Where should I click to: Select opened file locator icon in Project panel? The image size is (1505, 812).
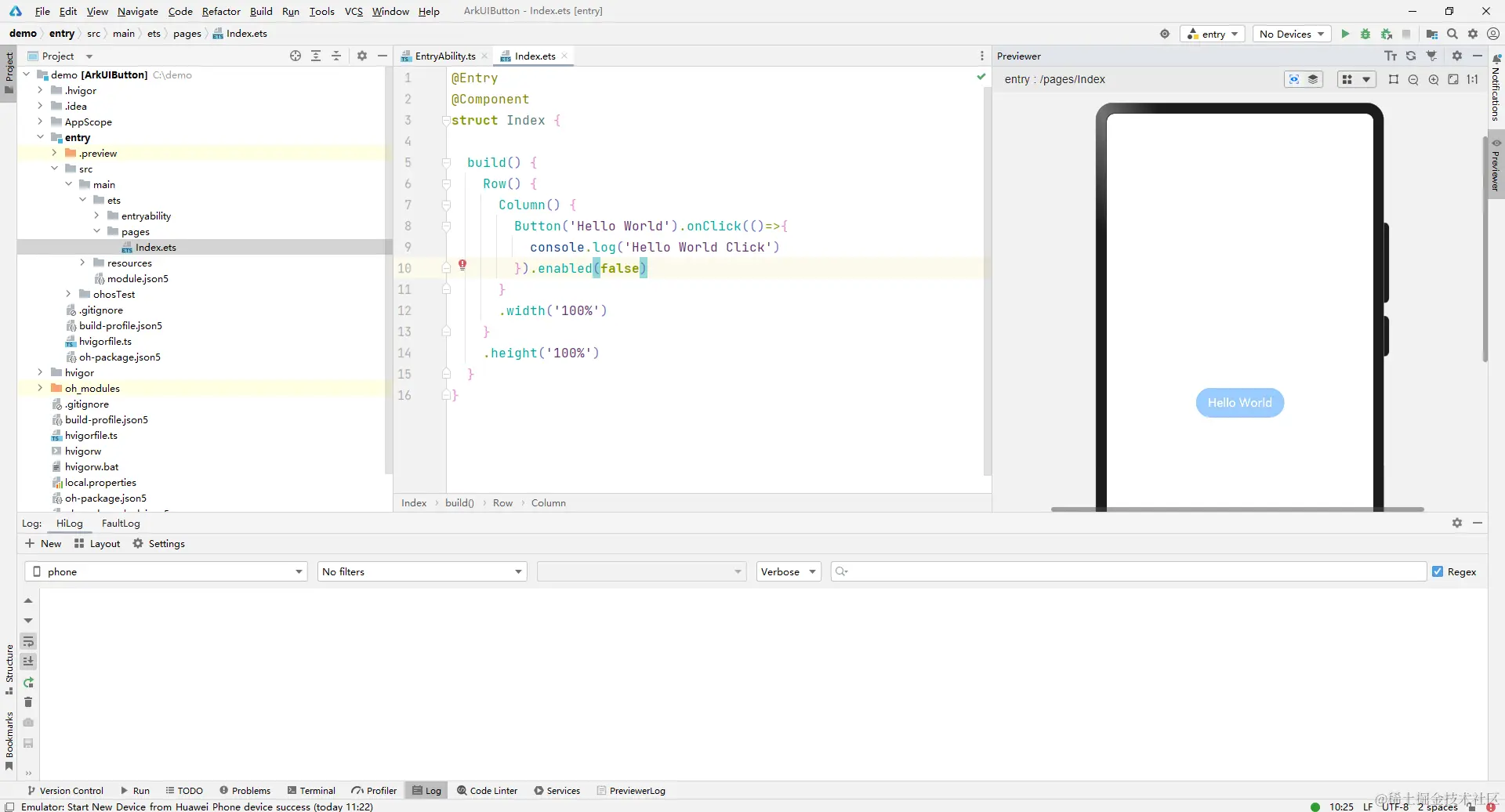coord(296,56)
